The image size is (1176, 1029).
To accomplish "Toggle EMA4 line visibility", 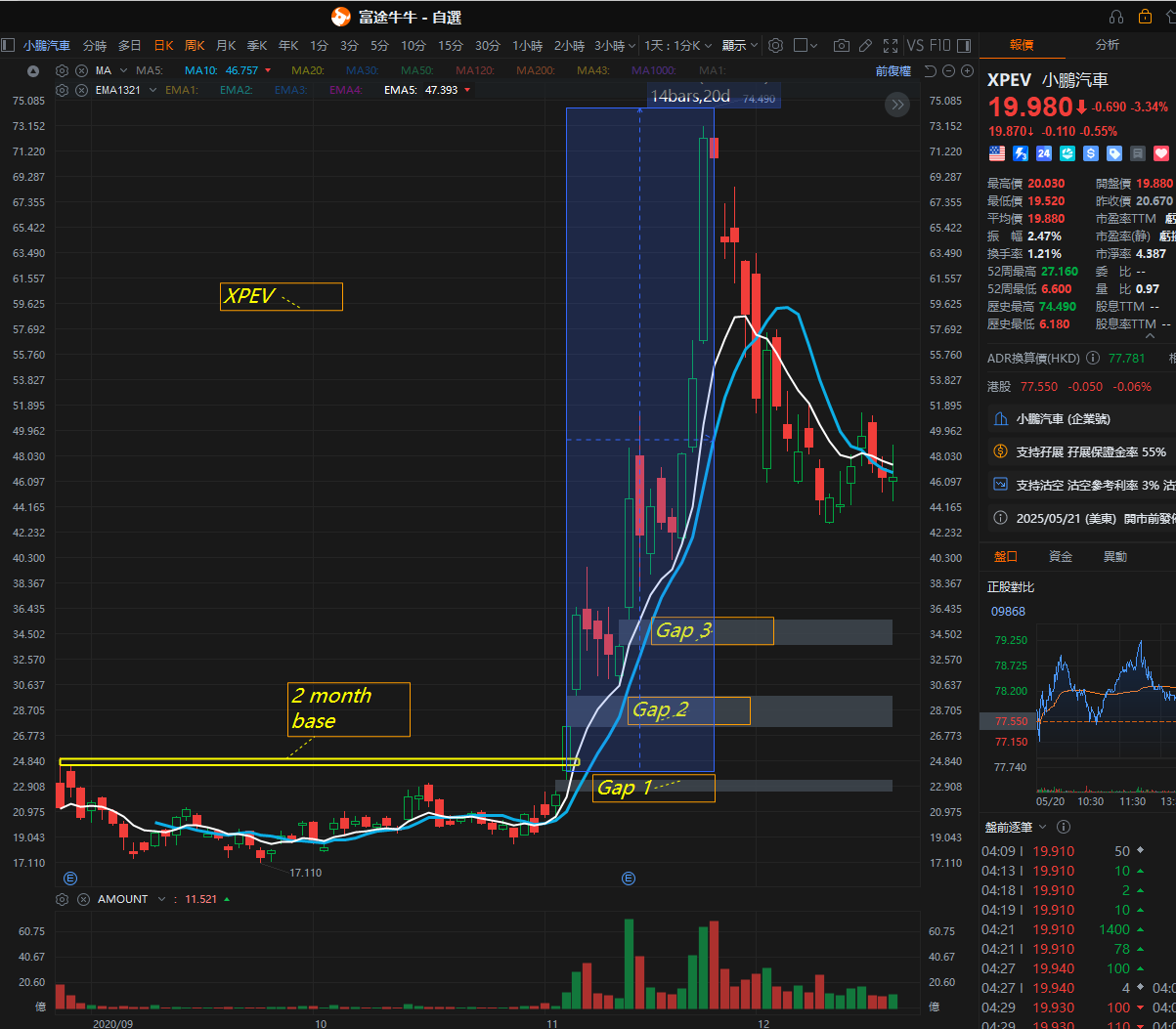I will pos(346,90).
